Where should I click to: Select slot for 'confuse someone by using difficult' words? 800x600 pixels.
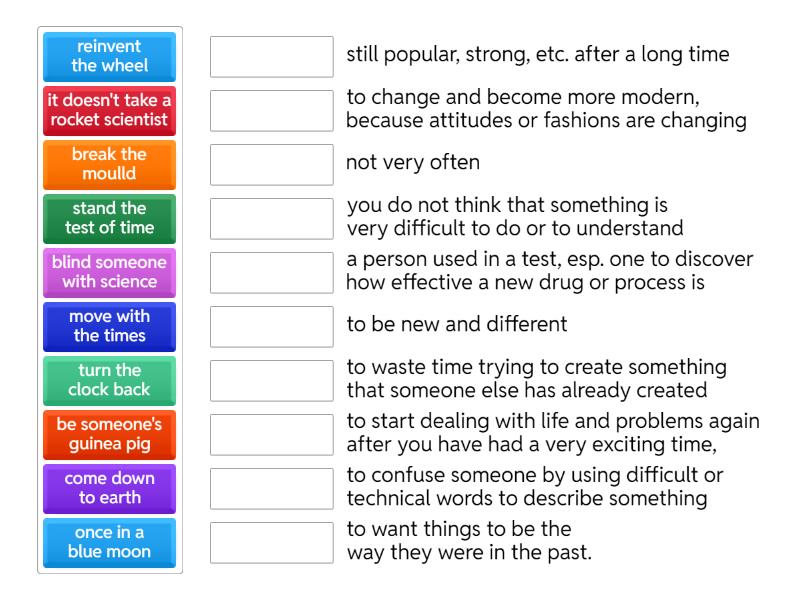pyautogui.click(x=272, y=489)
